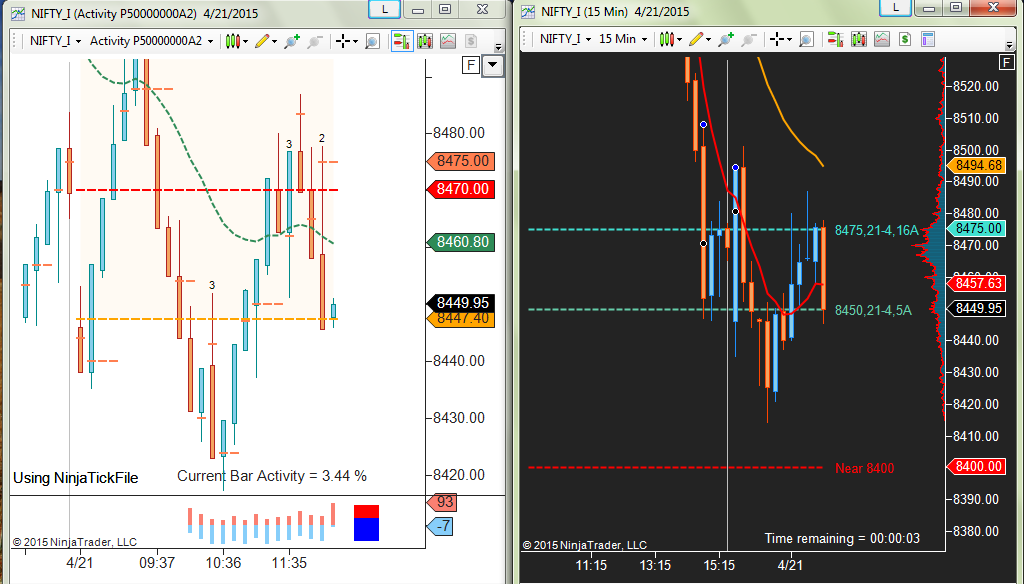Click the zoom out magnifier in Activity window

point(315,41)
